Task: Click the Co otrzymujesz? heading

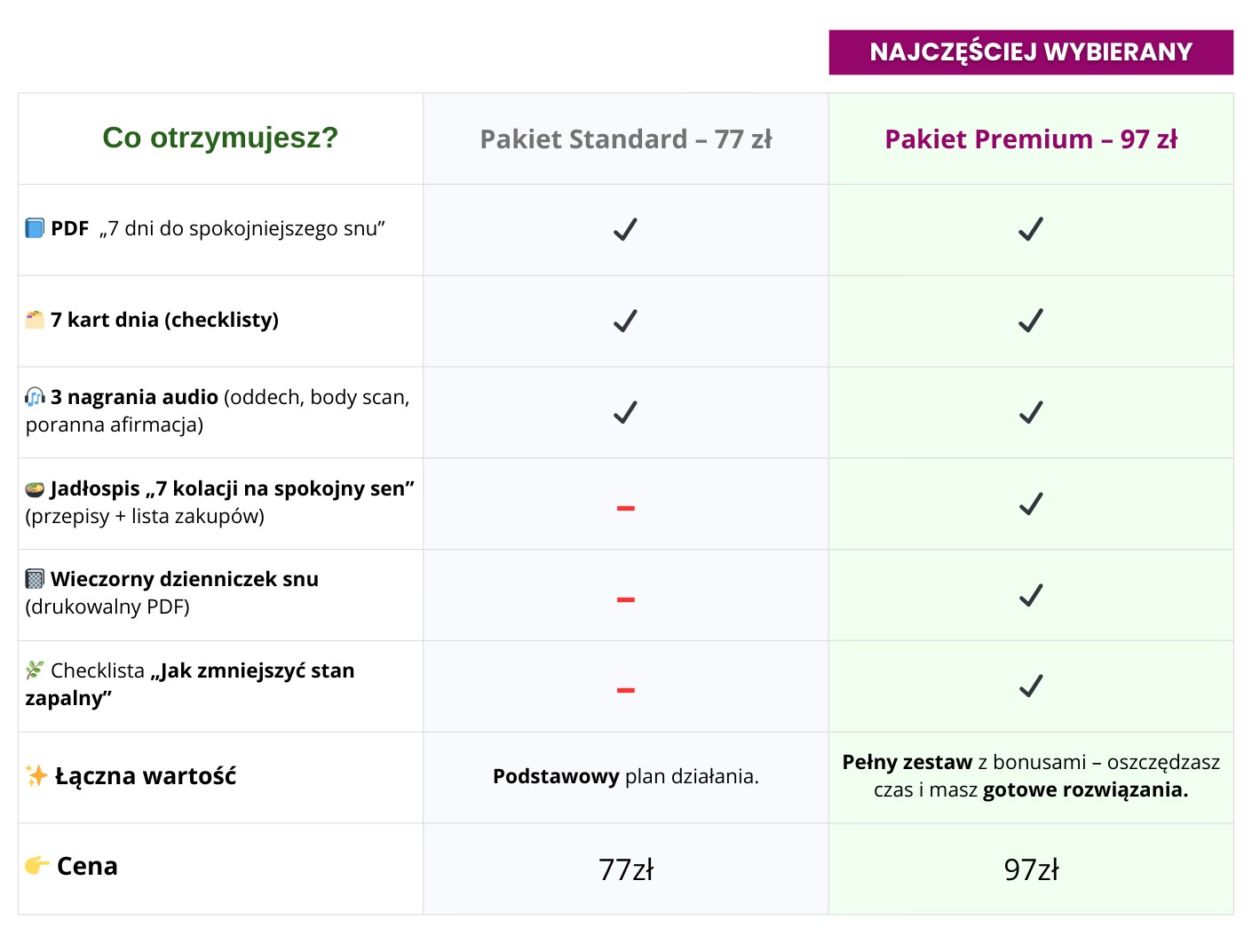Action: [220, 138]
